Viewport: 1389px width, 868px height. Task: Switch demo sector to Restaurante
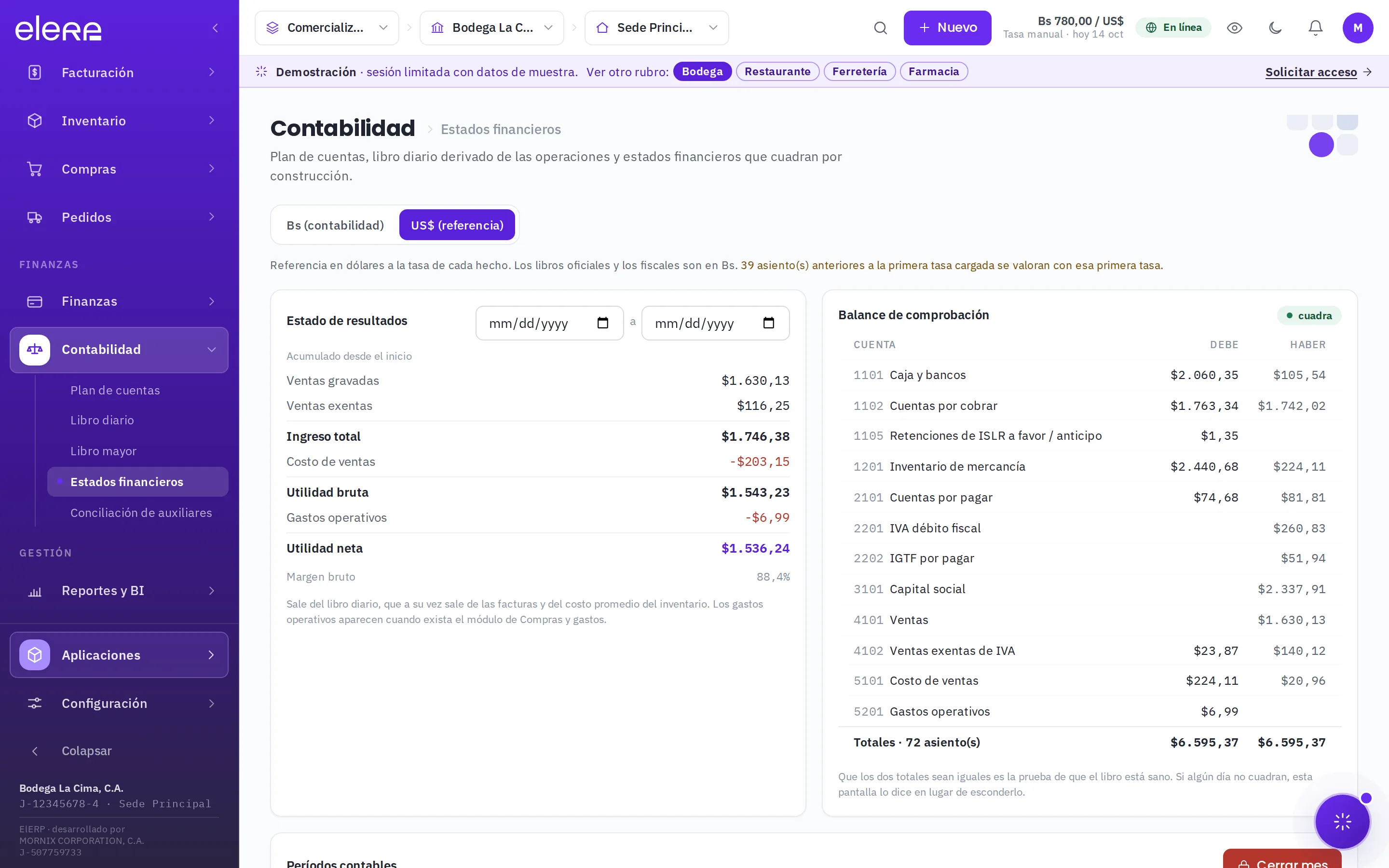[x=777, y=72]
